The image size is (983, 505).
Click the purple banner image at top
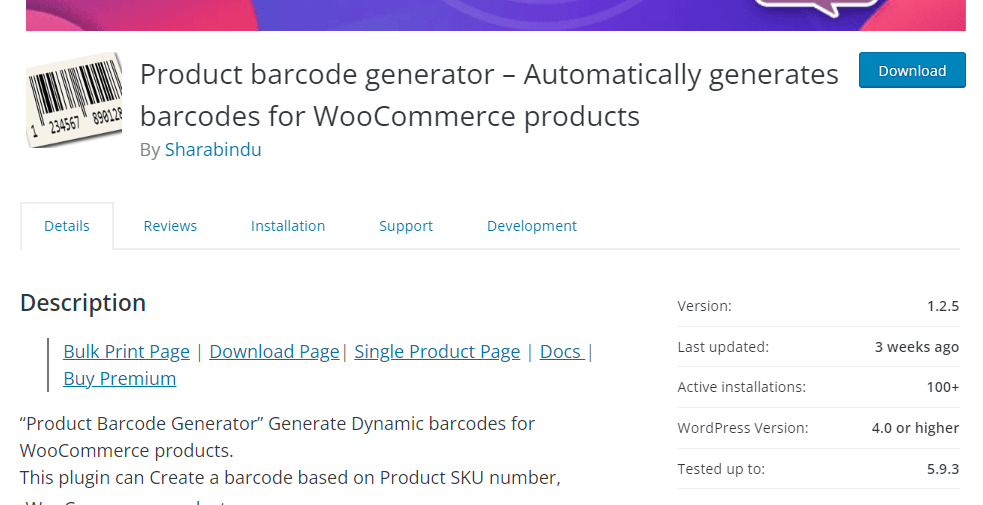coord(495,15)
